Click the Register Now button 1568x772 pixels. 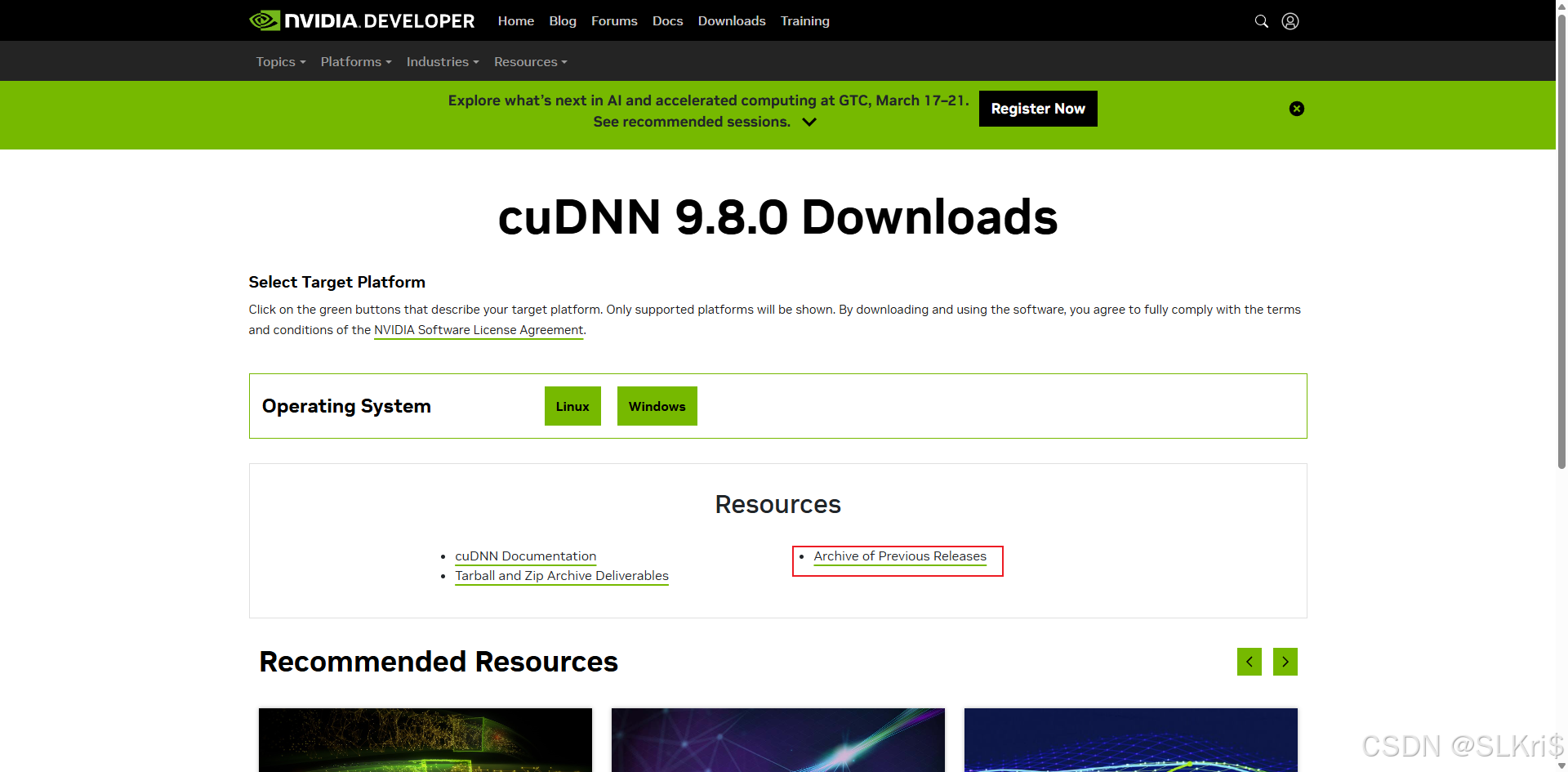click(x=1038, y=109)
